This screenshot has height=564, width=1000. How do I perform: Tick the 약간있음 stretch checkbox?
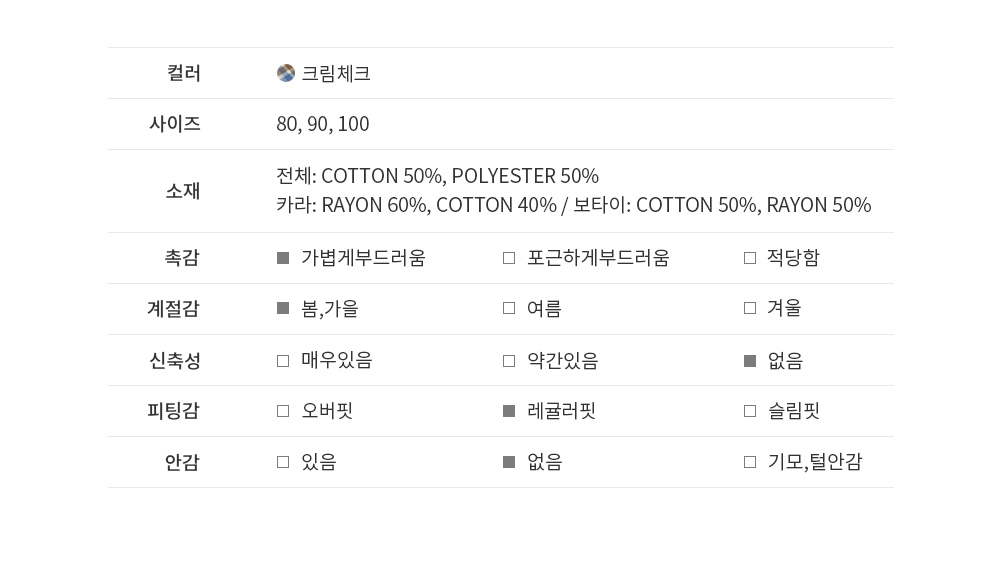click(509, 361)
